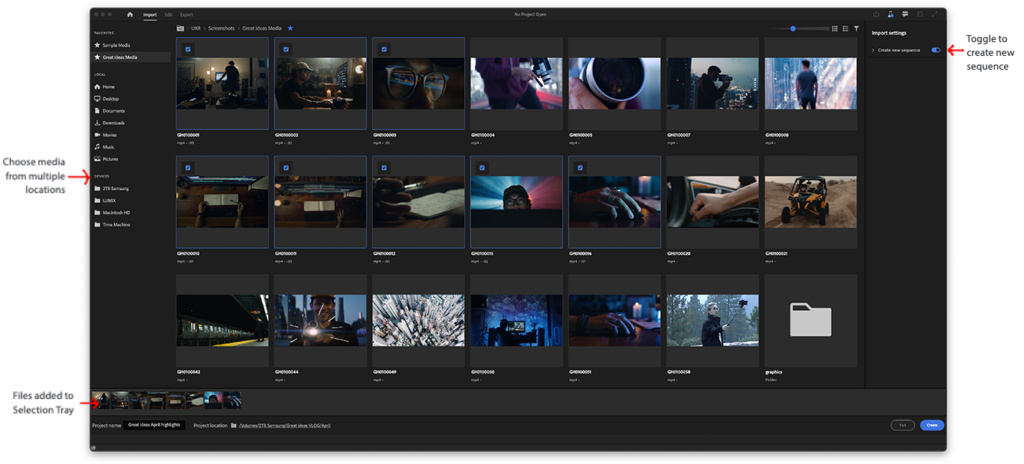The width and height of the screenshot is (1024, 464).
Task: Switch to grid thumbnail view
Action: pos(835,29)
